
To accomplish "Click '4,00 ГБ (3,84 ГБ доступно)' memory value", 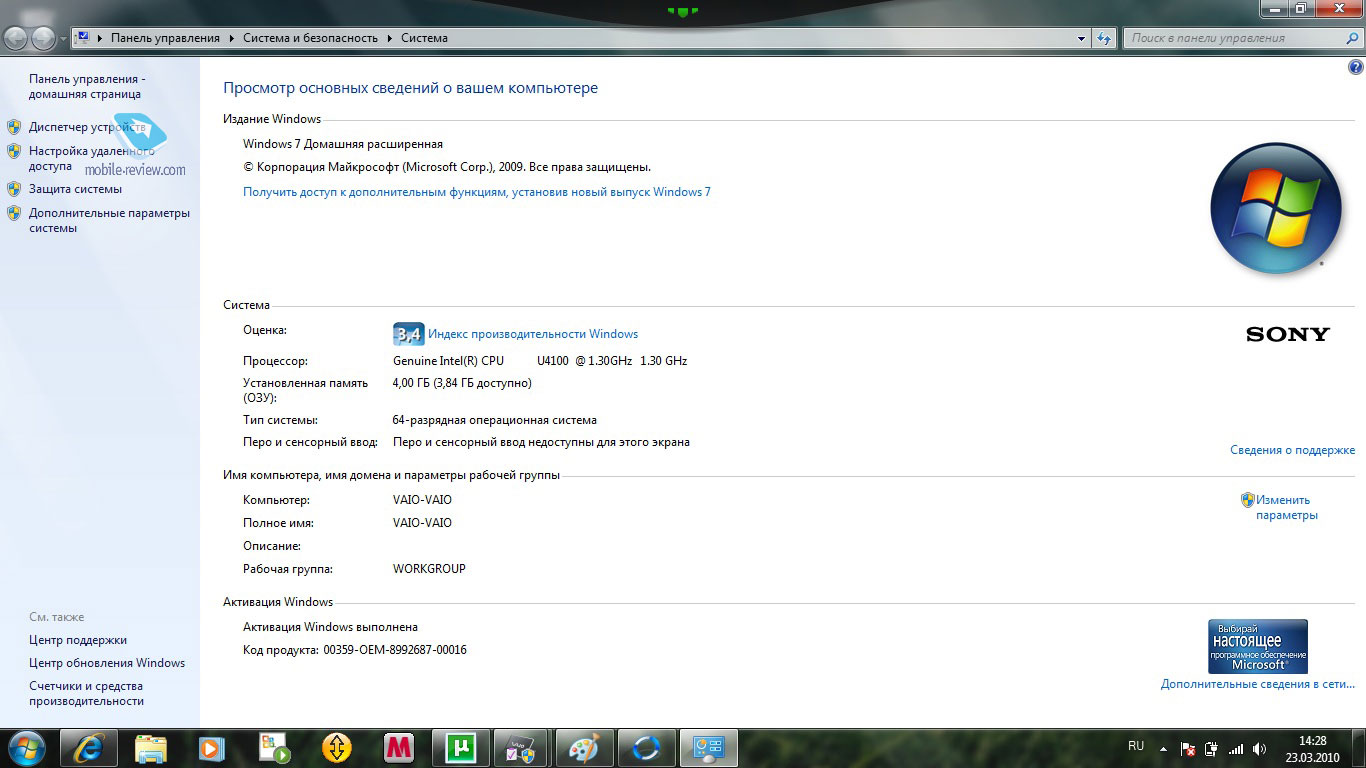I will pos(462,383).
